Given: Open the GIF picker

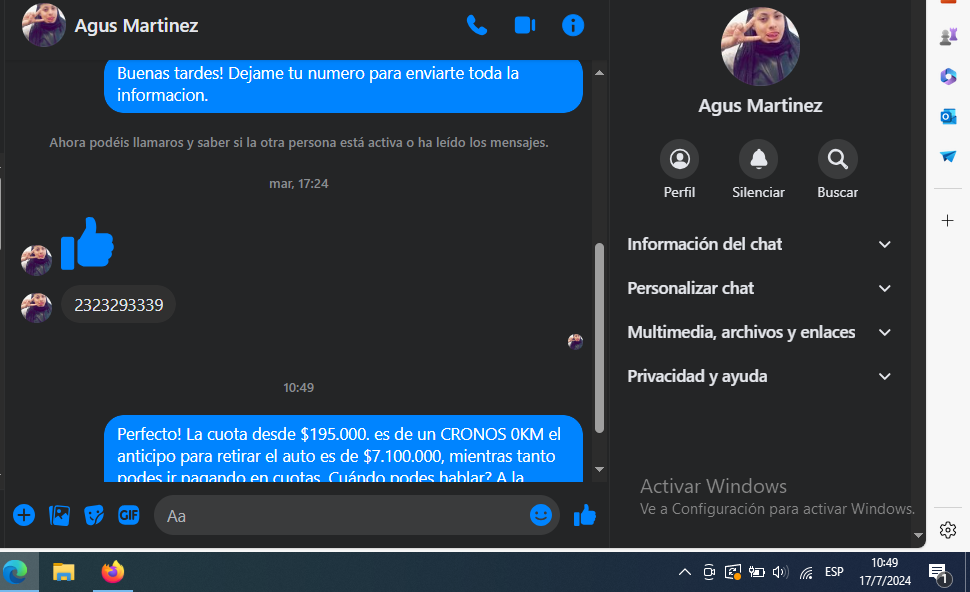Looking at the screenshot, I should click(129, 515).
